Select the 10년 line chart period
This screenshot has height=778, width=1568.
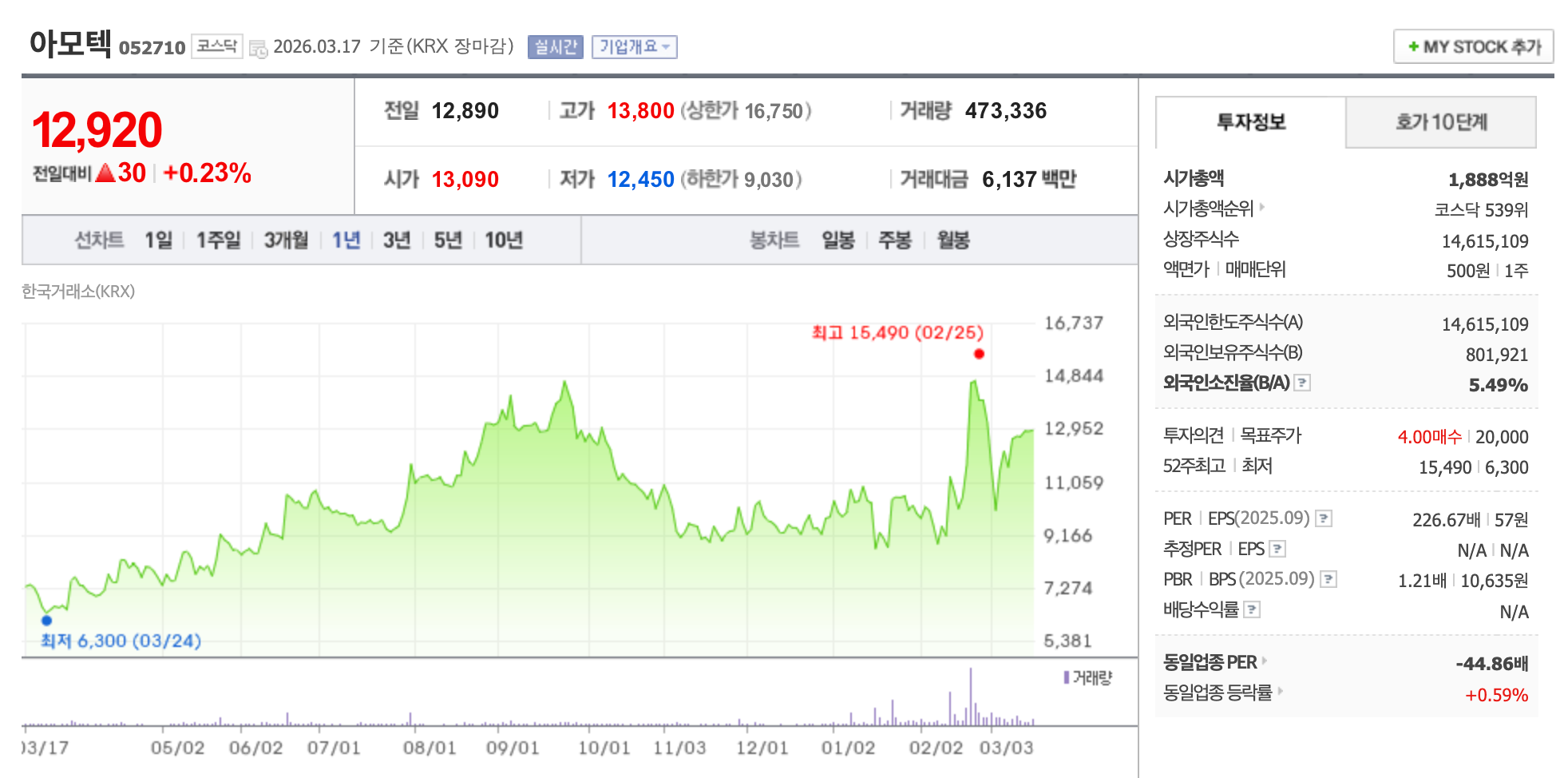click(x=504, y=240)
